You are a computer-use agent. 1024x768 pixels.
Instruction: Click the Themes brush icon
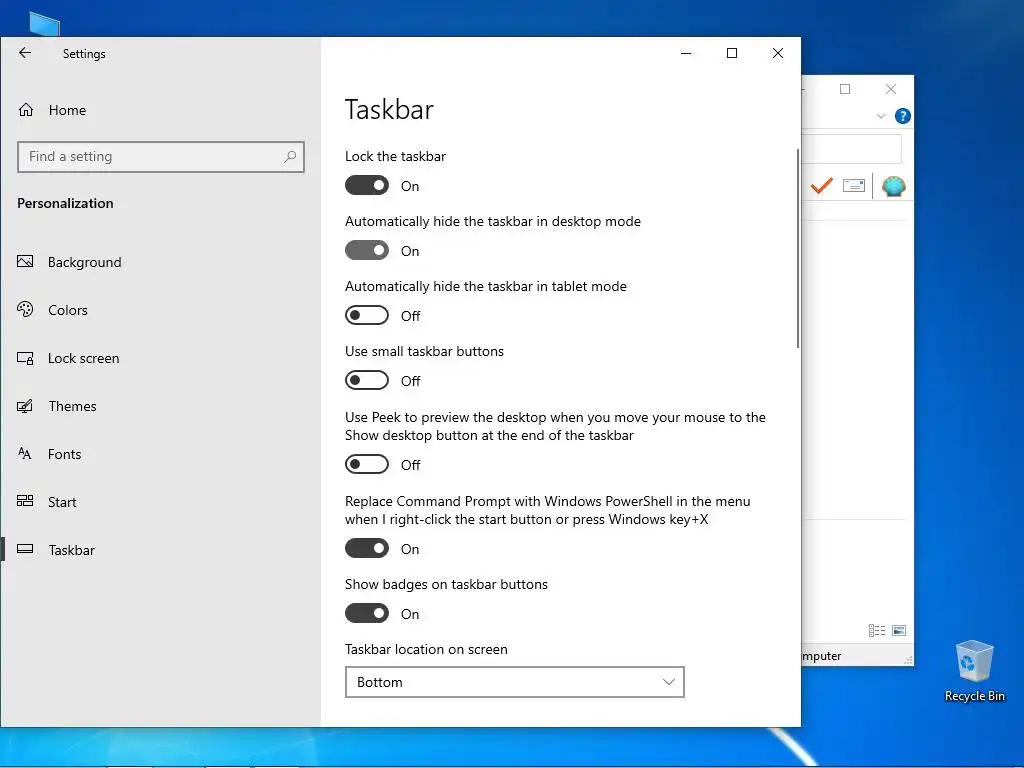click(x=25, y=406)
